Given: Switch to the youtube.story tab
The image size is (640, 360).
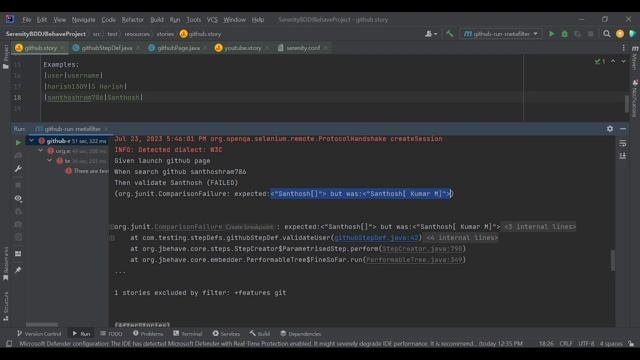Looking at the screenshot, I should (242, 48).
